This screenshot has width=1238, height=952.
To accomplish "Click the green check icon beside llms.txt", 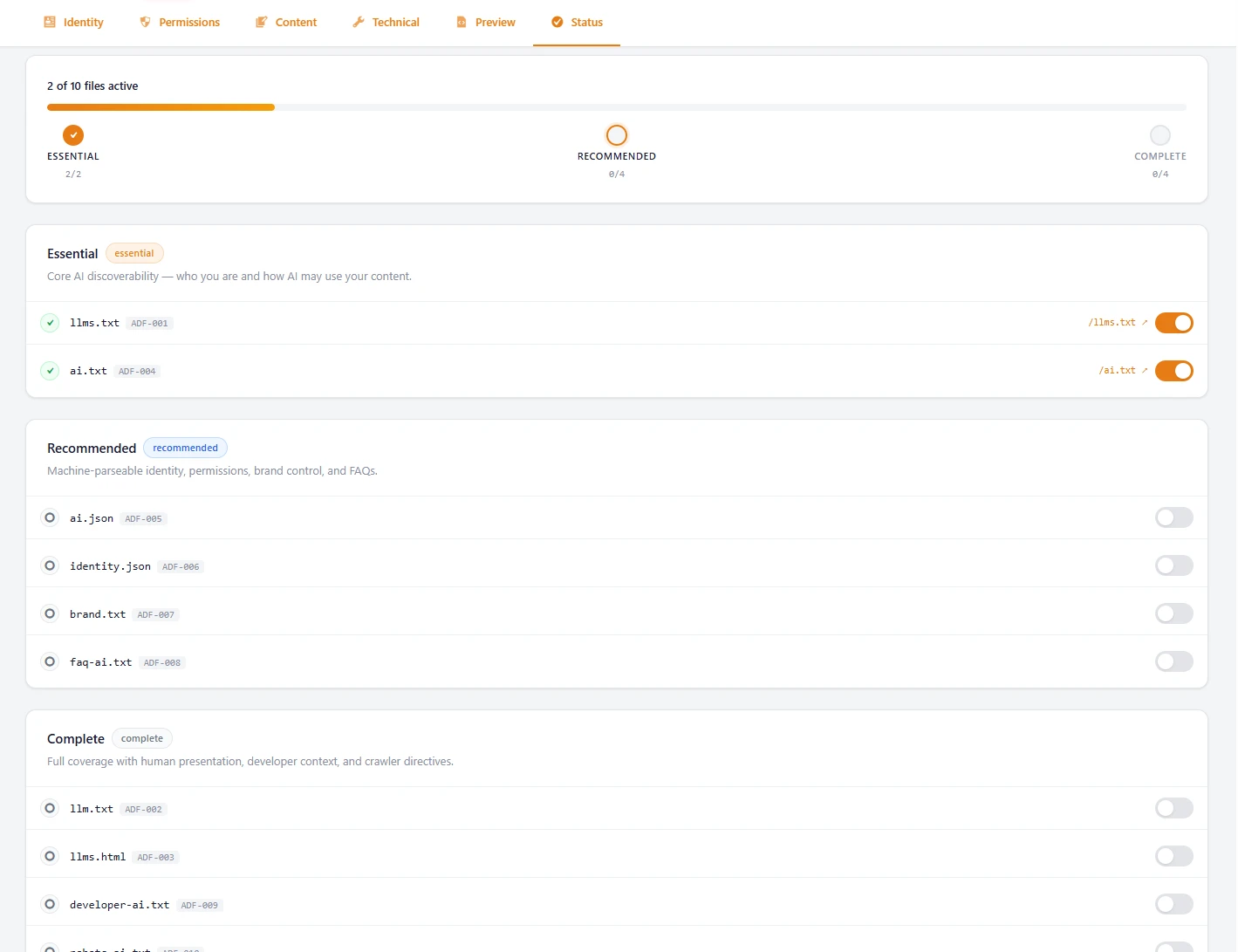I will (x=50, y=323).
